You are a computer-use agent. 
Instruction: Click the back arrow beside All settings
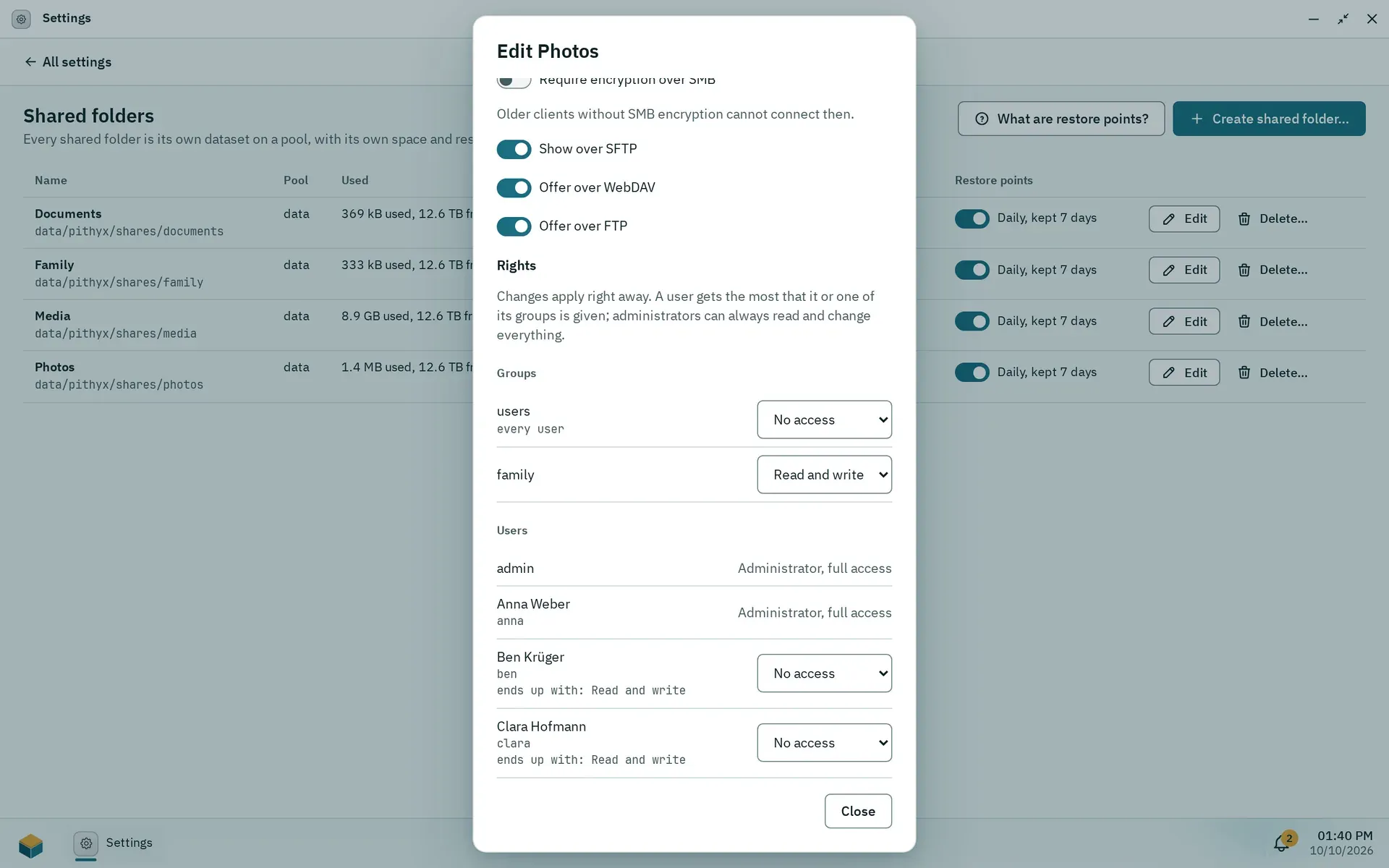point(30,62)
